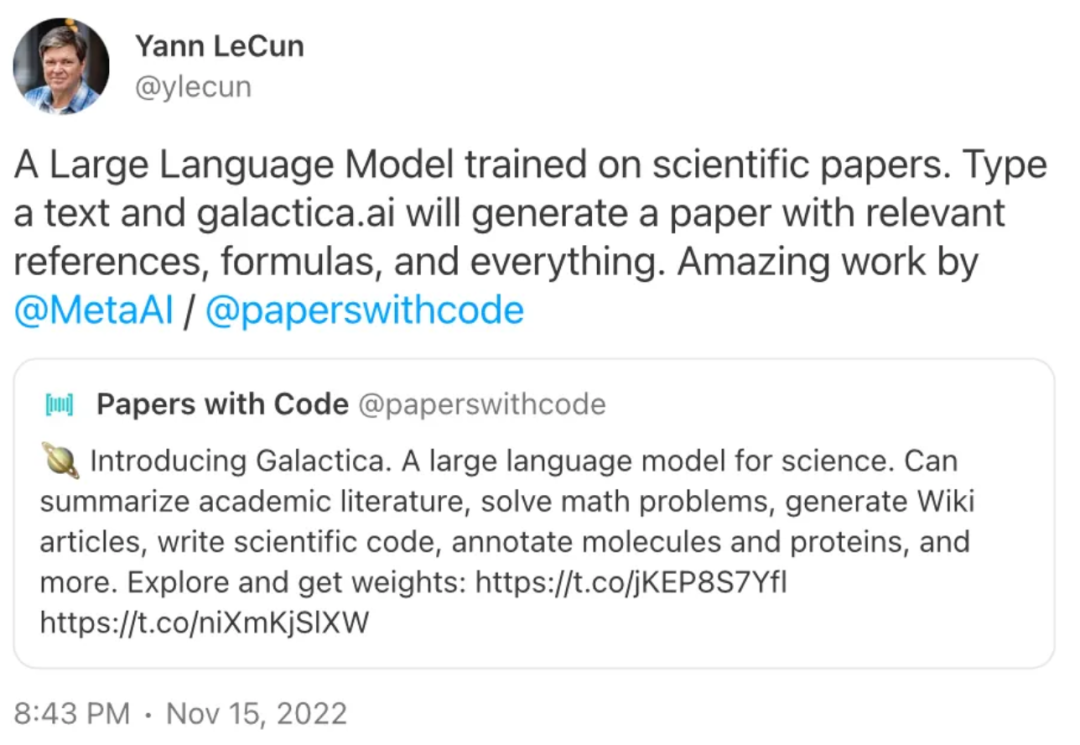Image resolution: width=1080 pixels, height=745 pixels.
Task: Open the @MetaAI mention link
Action: click(93, 311)
